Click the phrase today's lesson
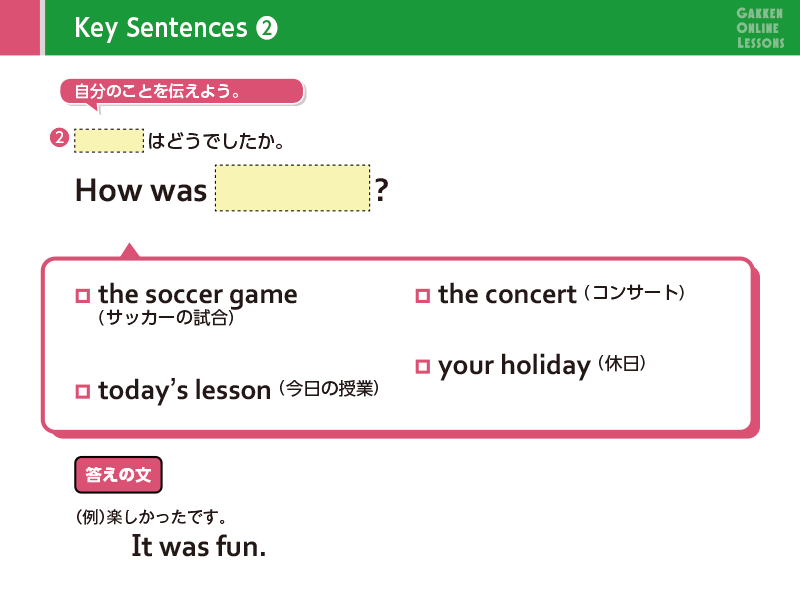The width and height of the screenshot is (800, 600). tap(184, 390)
